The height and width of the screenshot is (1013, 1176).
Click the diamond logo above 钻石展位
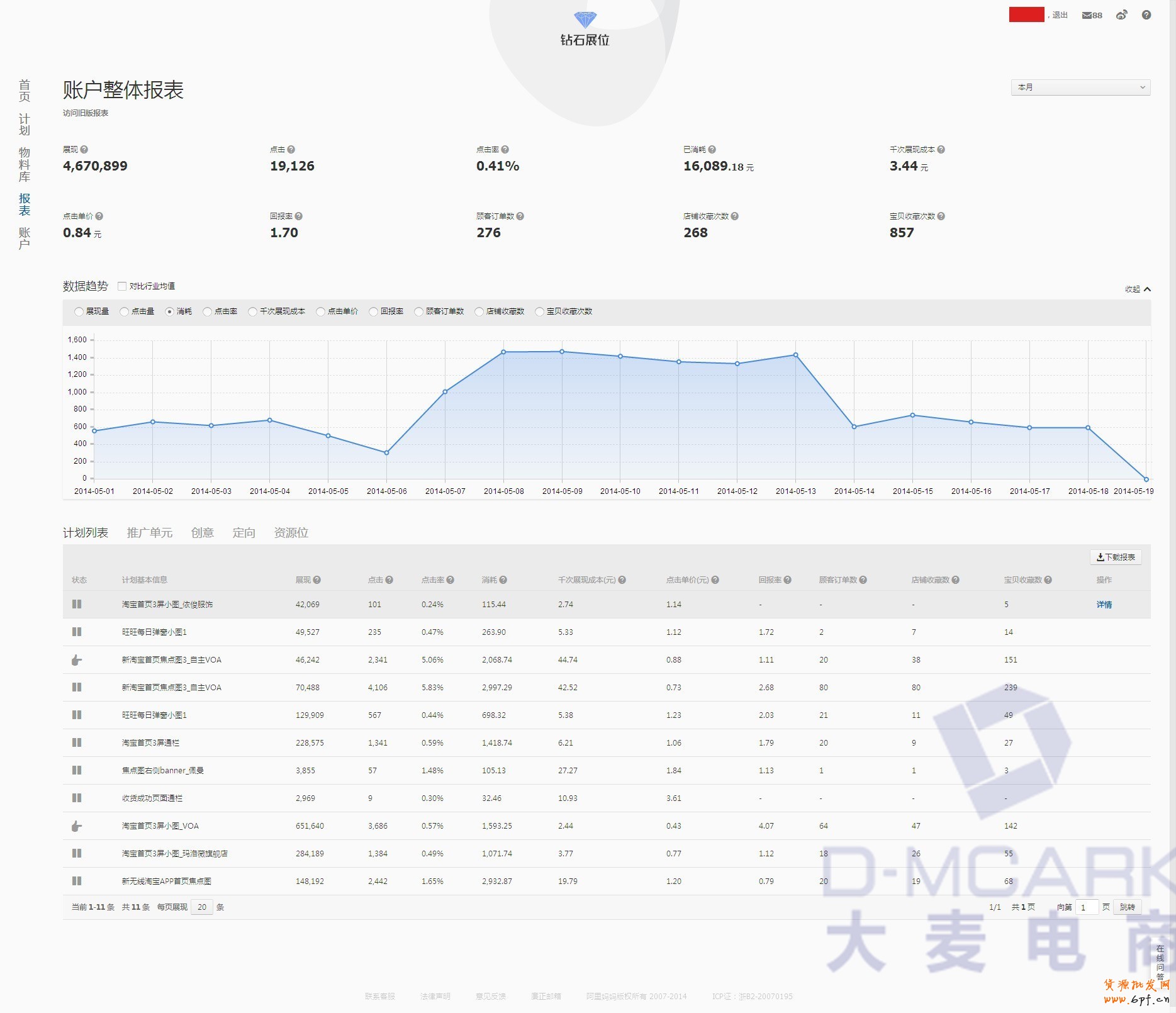(x=585, y=20)
